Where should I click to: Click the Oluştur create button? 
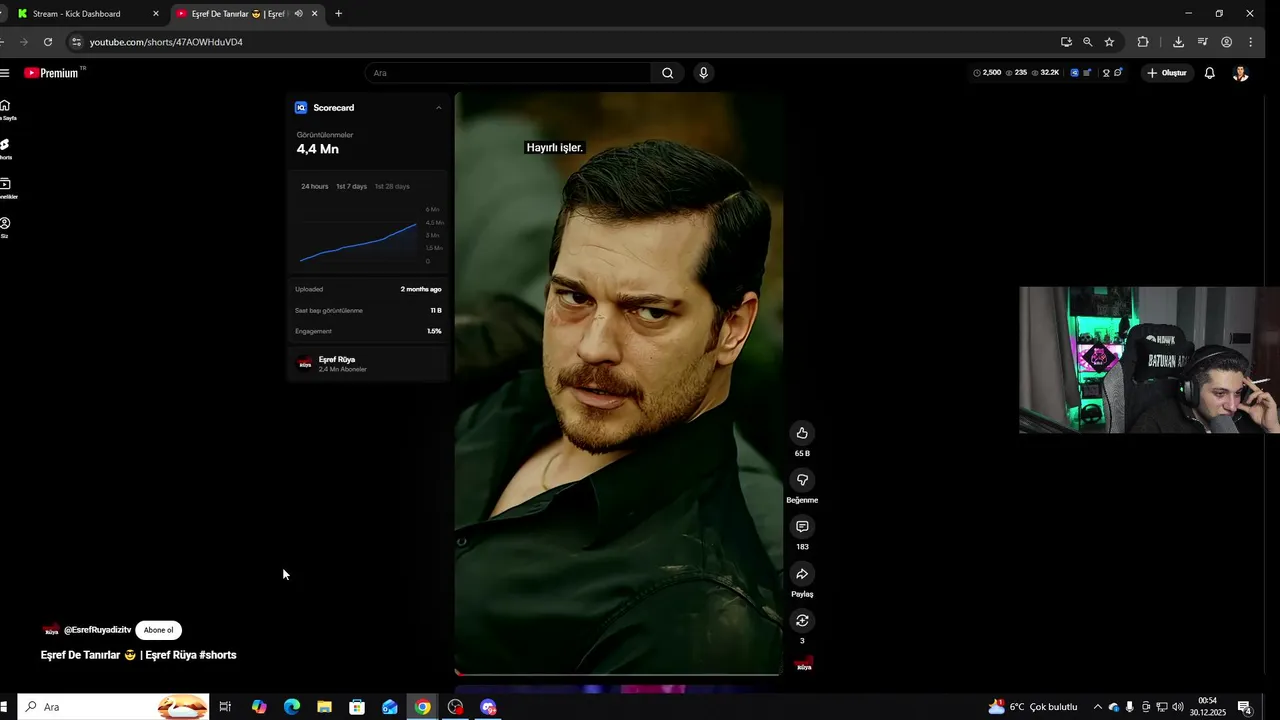(x=1167, y=73)
